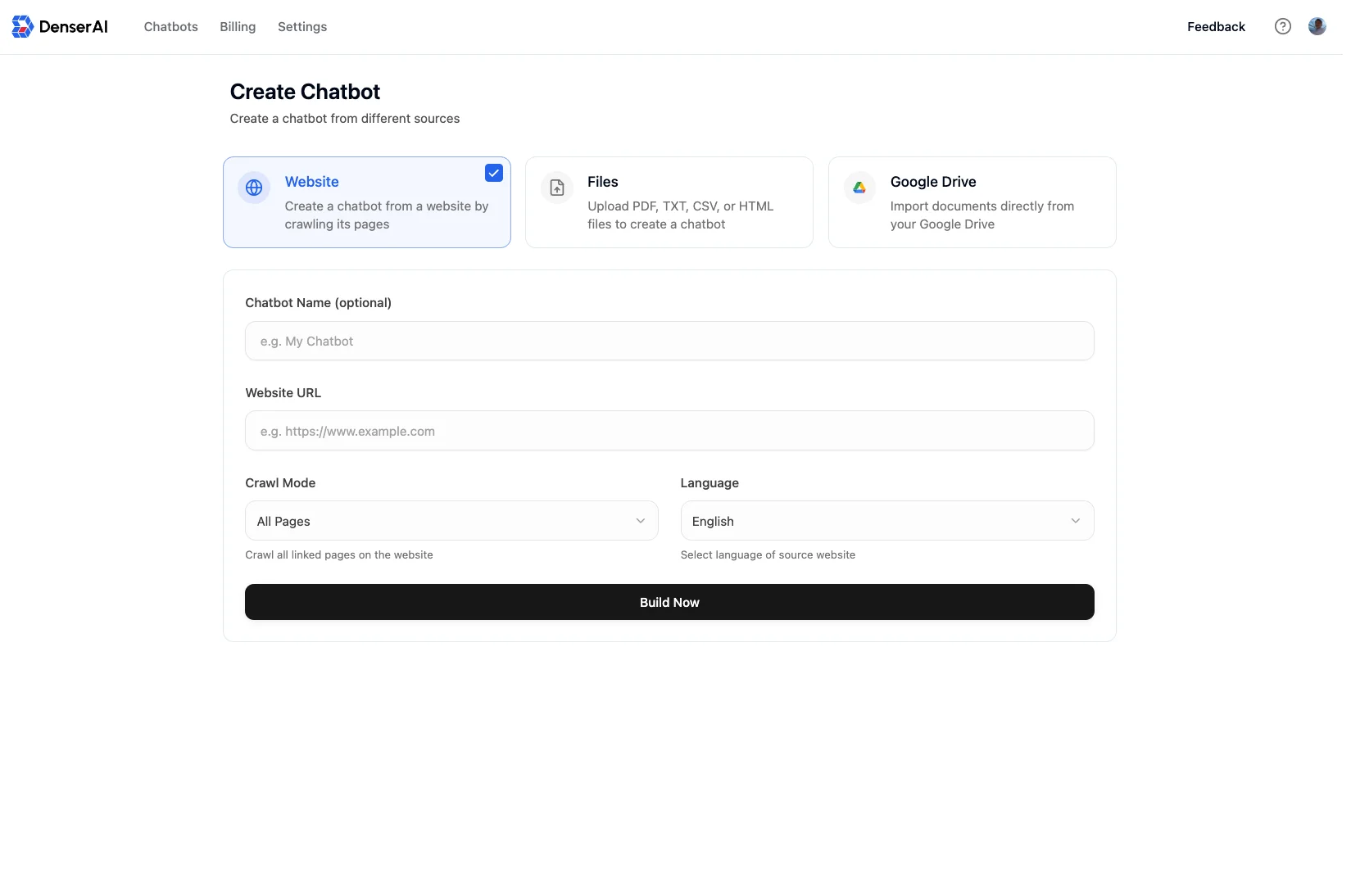
Task: Navigate to the Chatbots page
Action: (x=170, y=26)
